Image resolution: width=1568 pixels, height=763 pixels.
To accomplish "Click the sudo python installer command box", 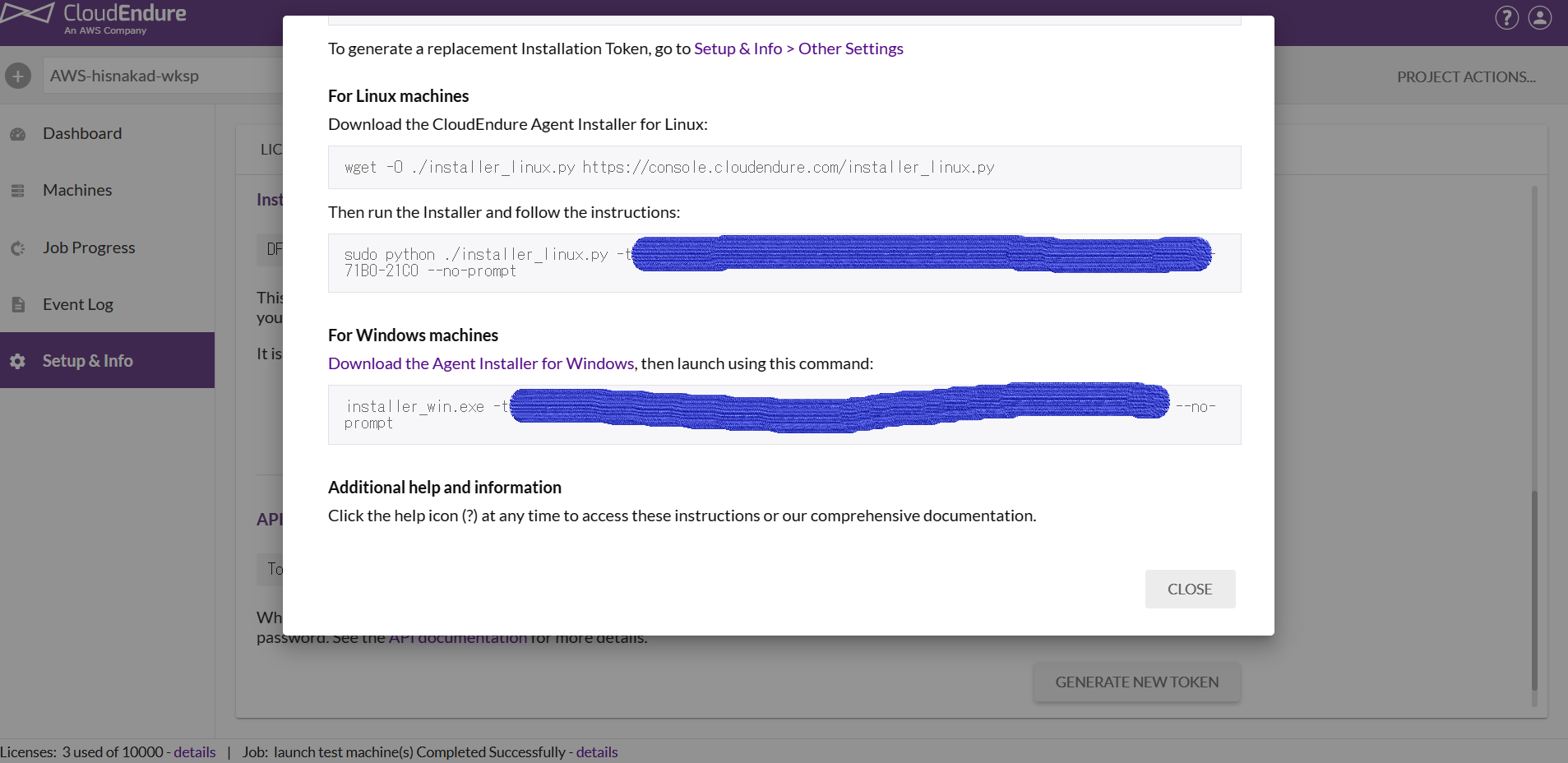I will click(x=784, y=263).
